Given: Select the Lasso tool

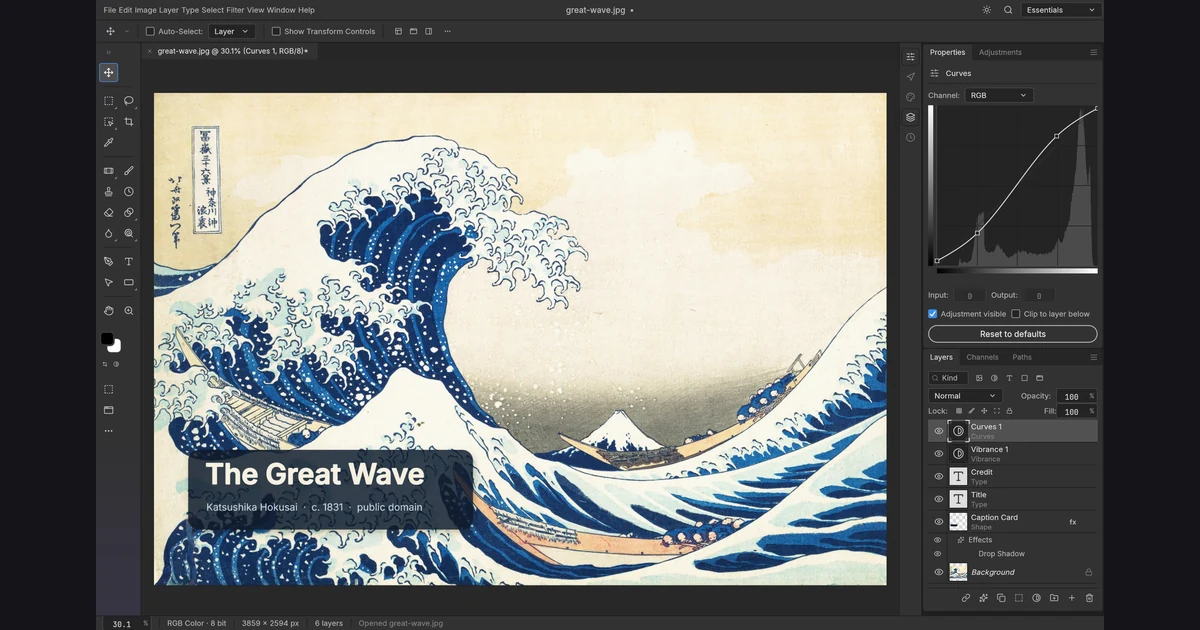Looking at the screenshot, I should click(x=129, y=101).
